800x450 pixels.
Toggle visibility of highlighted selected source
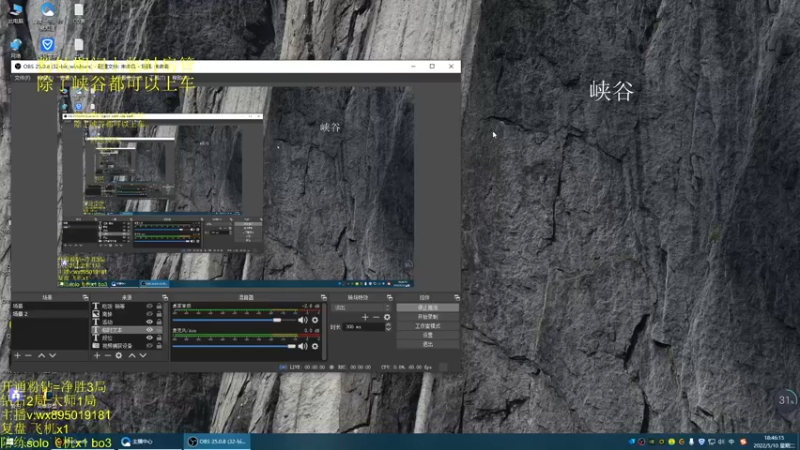click(x=149, y=330)
